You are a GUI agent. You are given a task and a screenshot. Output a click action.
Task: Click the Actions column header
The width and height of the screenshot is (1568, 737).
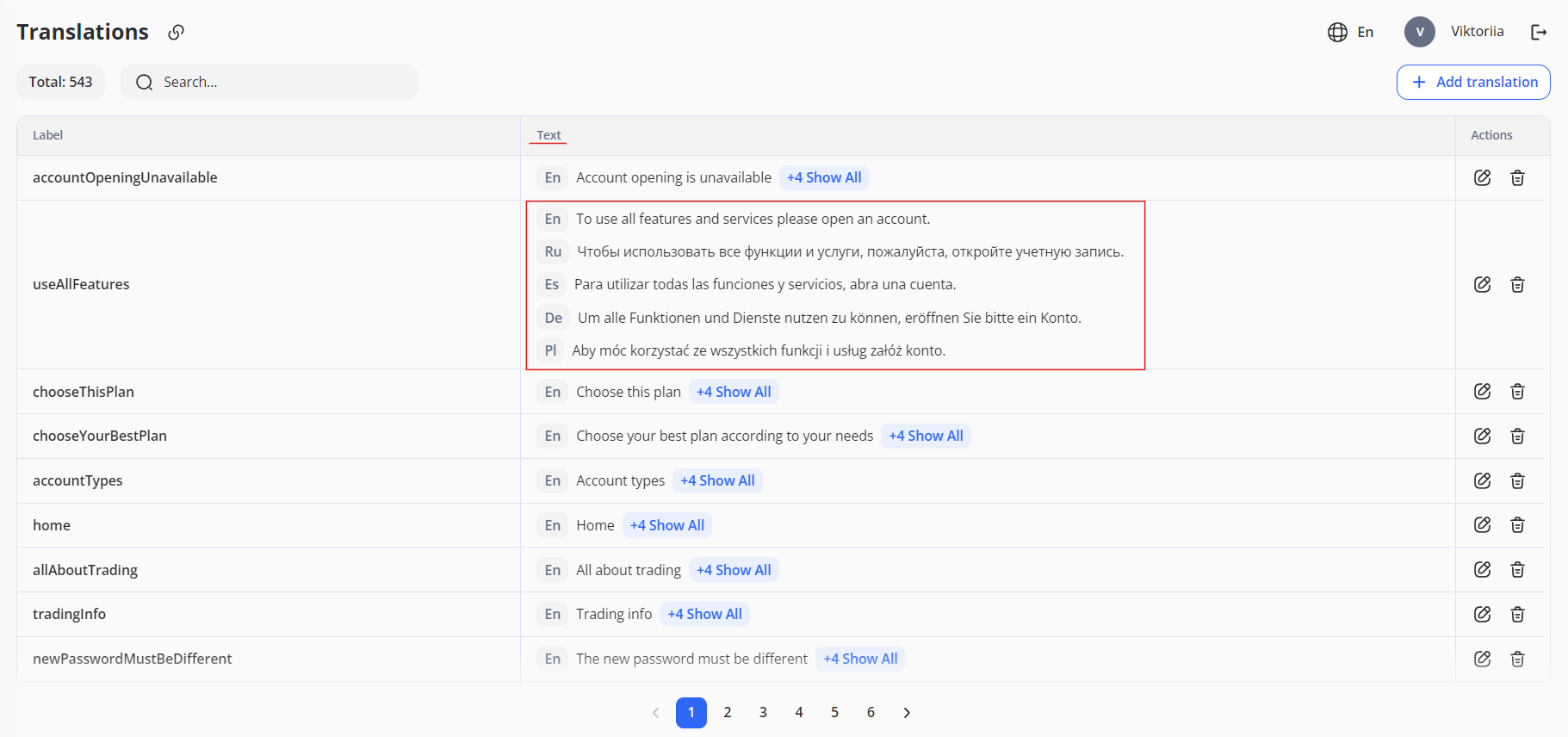click(1491, 135)
